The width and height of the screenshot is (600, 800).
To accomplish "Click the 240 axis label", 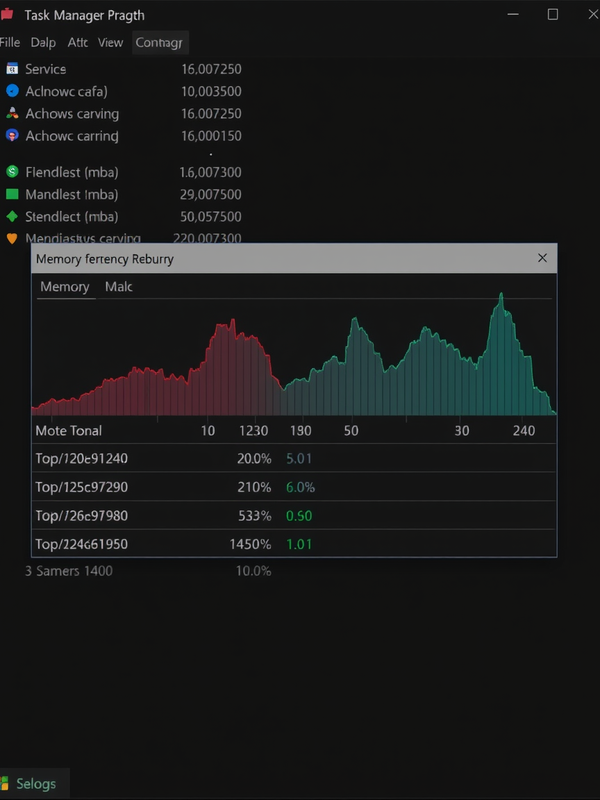I will pos(524,431).
